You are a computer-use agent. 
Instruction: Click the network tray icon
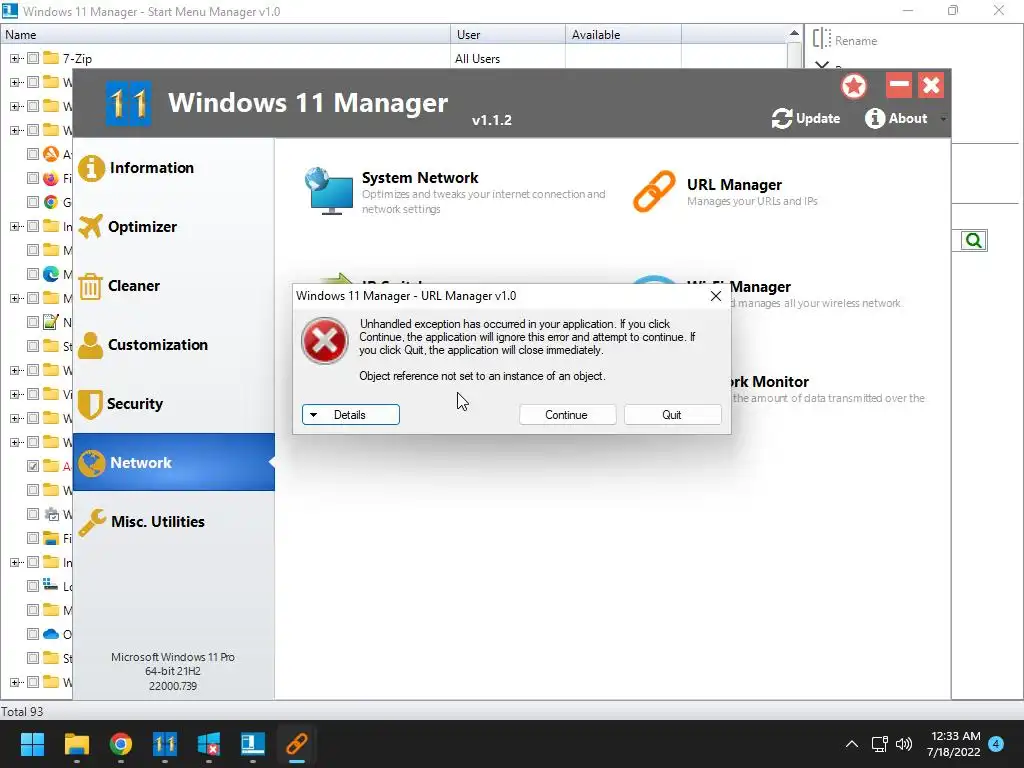click(x=879, y=744)
